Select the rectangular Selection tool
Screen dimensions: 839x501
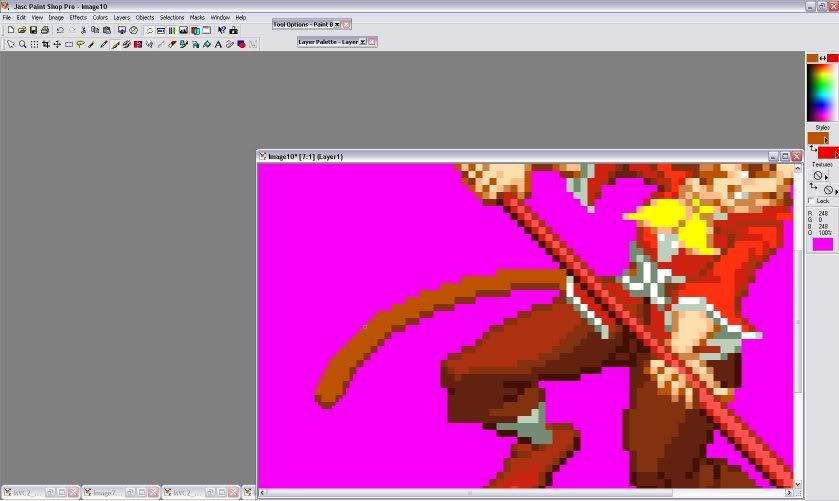[x=69, y=44]
